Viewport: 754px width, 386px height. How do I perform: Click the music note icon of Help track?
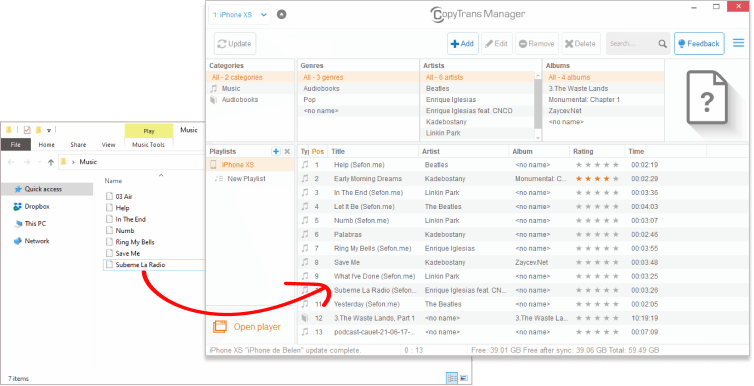(x=304, y=164)
